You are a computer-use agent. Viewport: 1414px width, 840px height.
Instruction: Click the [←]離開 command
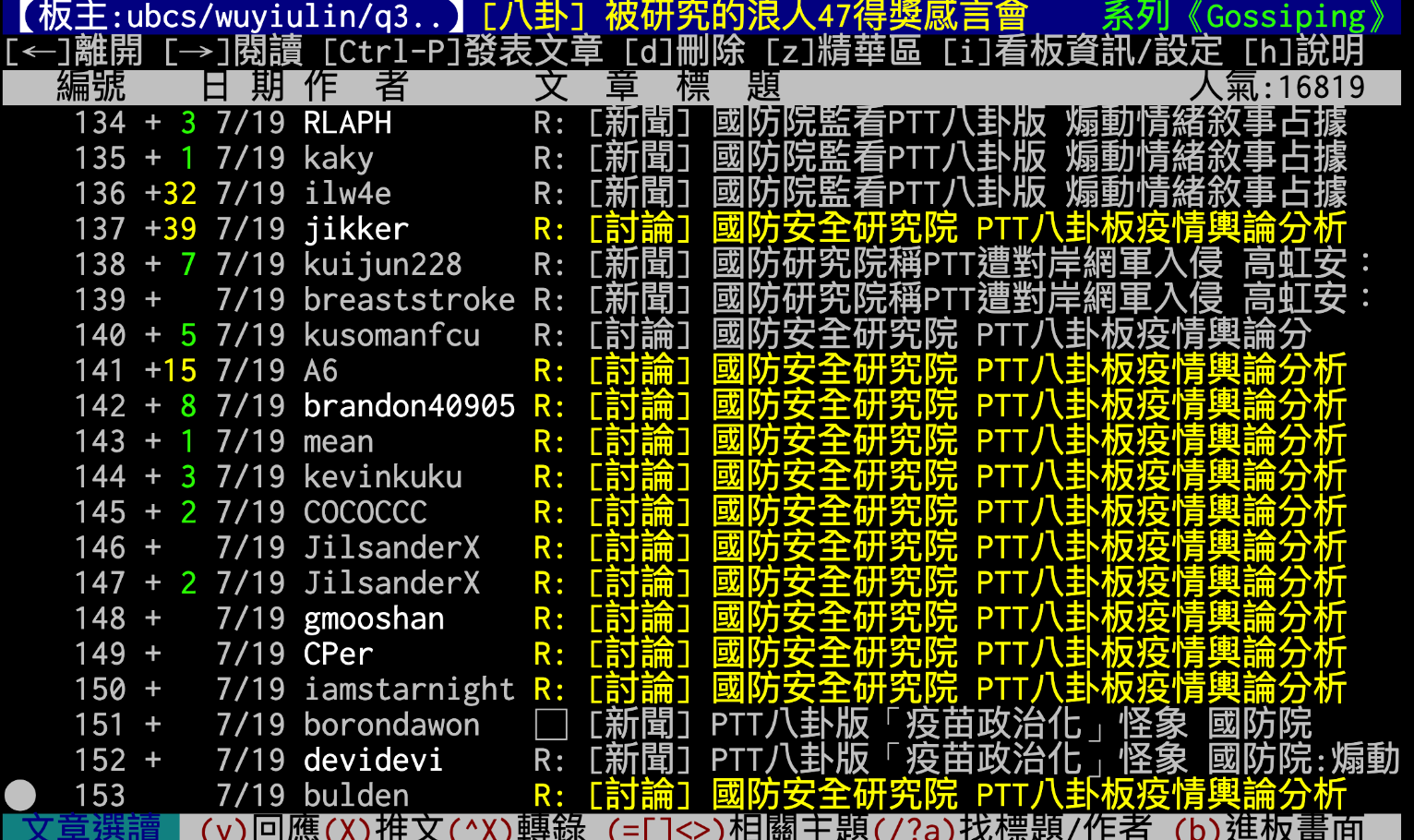[x=74, y=51]
